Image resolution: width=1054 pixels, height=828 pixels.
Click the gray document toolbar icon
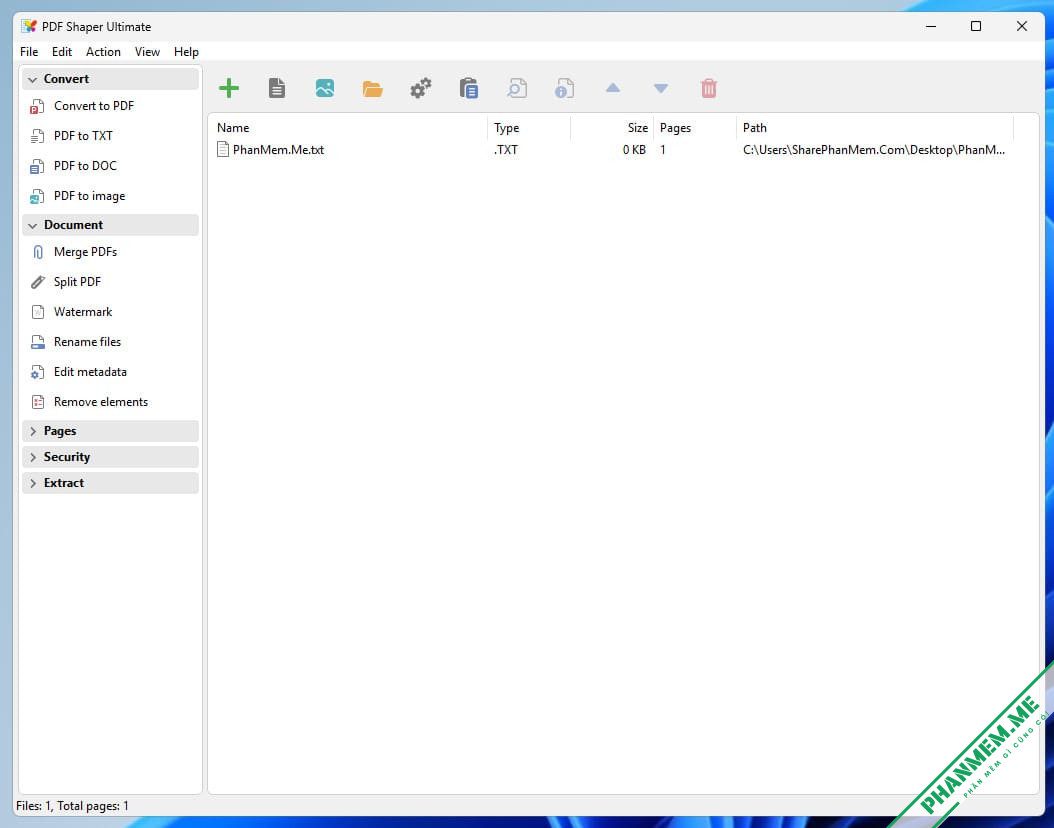tap(277, 88)
